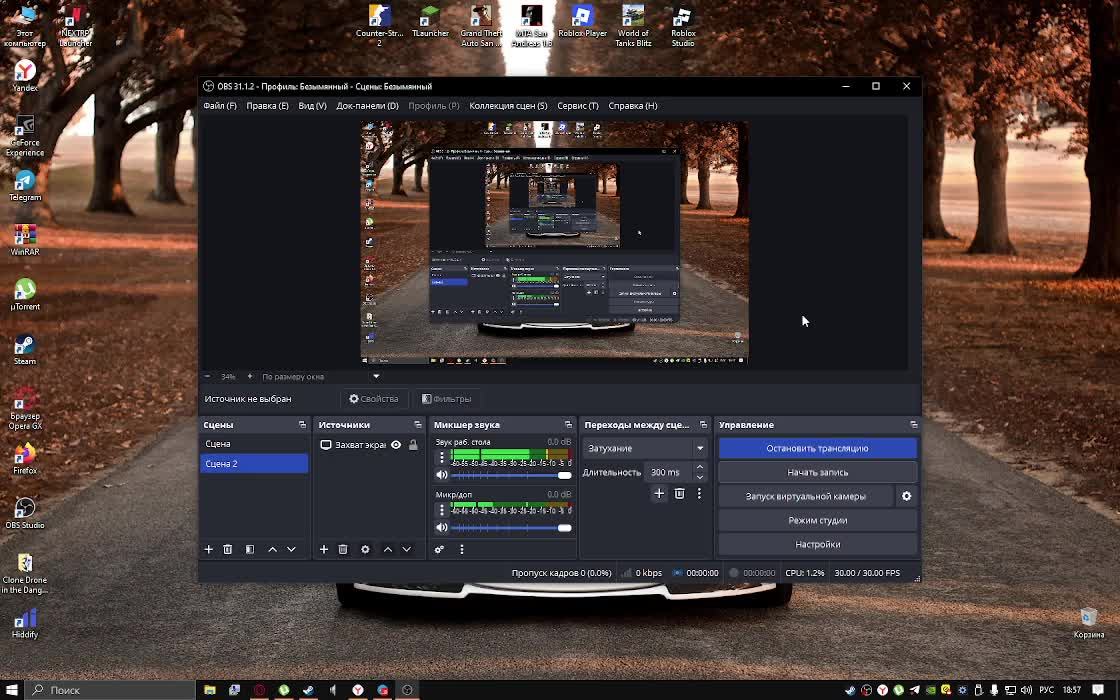
Task: Delete the selected scene via the Сцены trash icon
Action: tap(228, 549)
